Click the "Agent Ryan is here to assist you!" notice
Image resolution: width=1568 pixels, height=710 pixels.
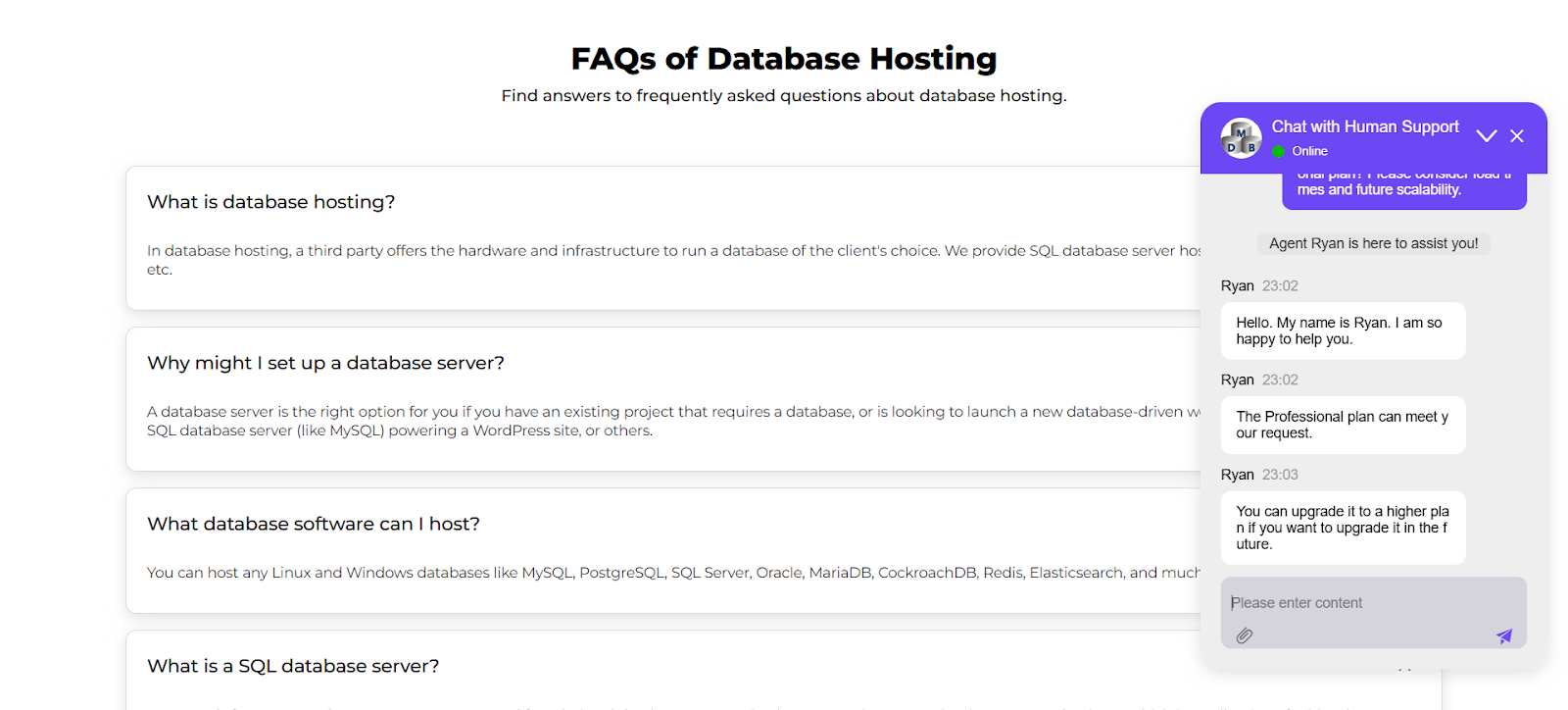pyautogui.click(x=1373, y=243)
